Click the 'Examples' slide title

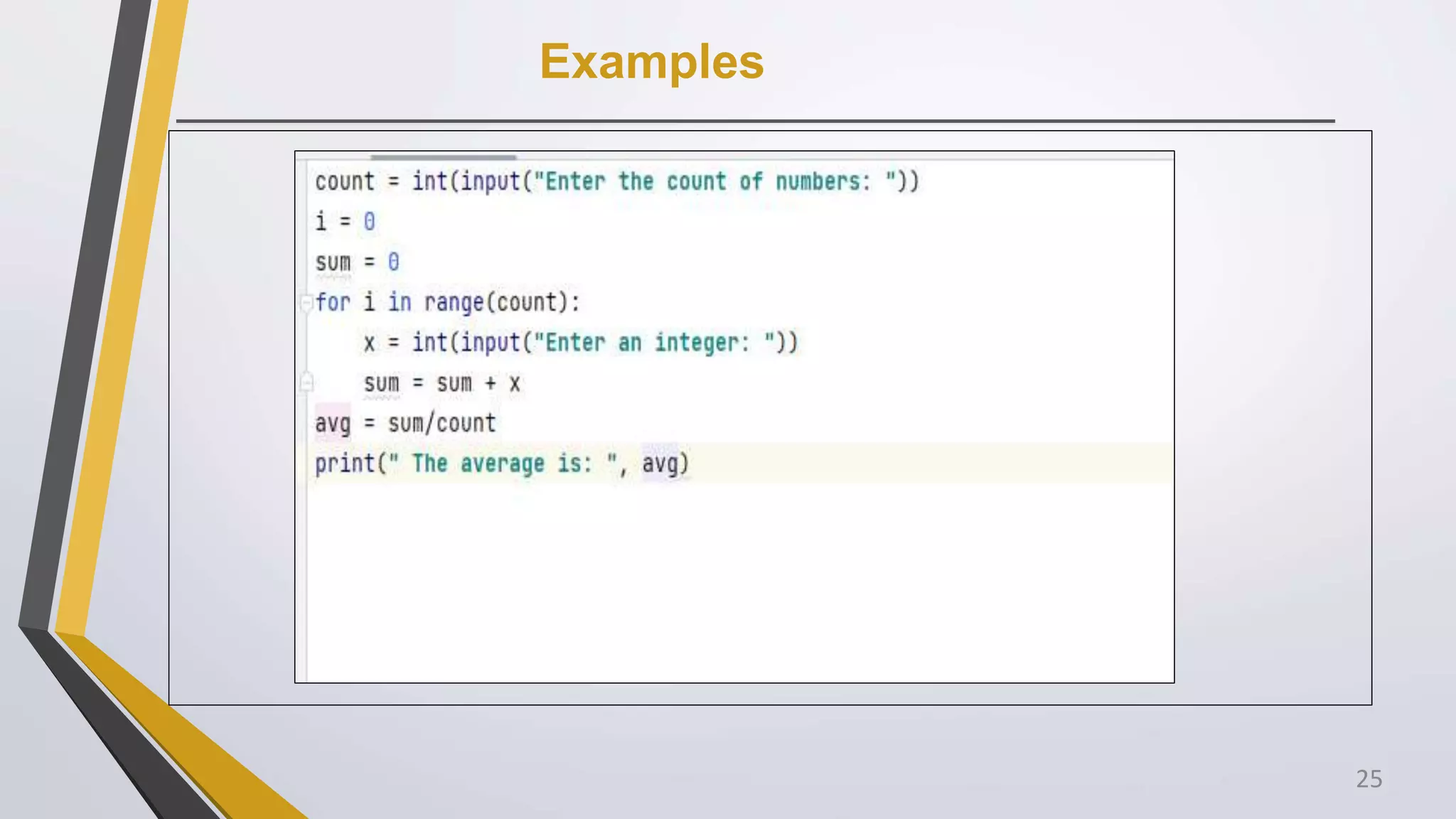pyautogui.click(x=651, y=61)
